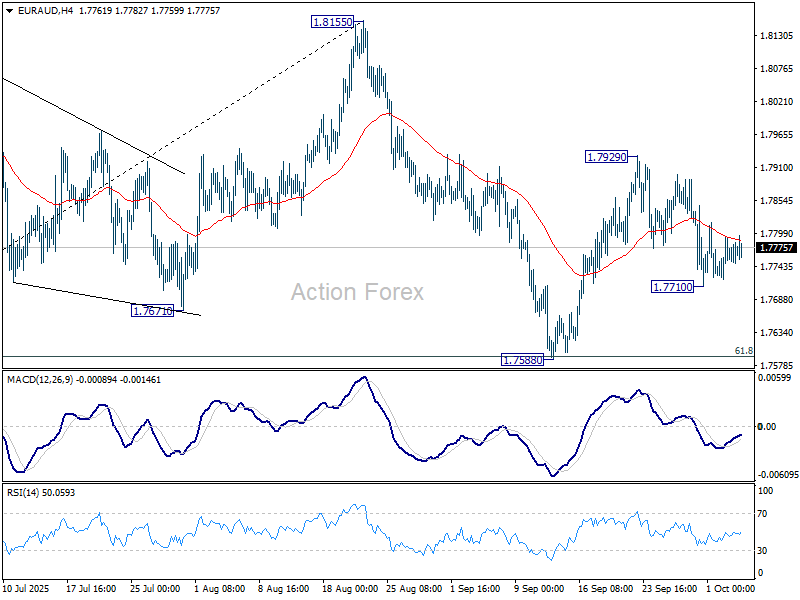Click the current price tag 1.77757
The height and width of the screenshot is (600, 800).
coord(776,248)
